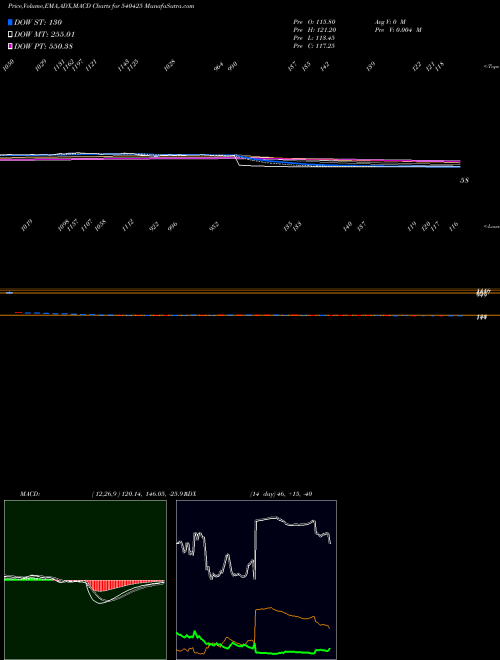The width and height of the screenshot is (500, 660).
Task: Click the 'Pre V: 0.004 M' volume text
Action: tap(398, 30)
